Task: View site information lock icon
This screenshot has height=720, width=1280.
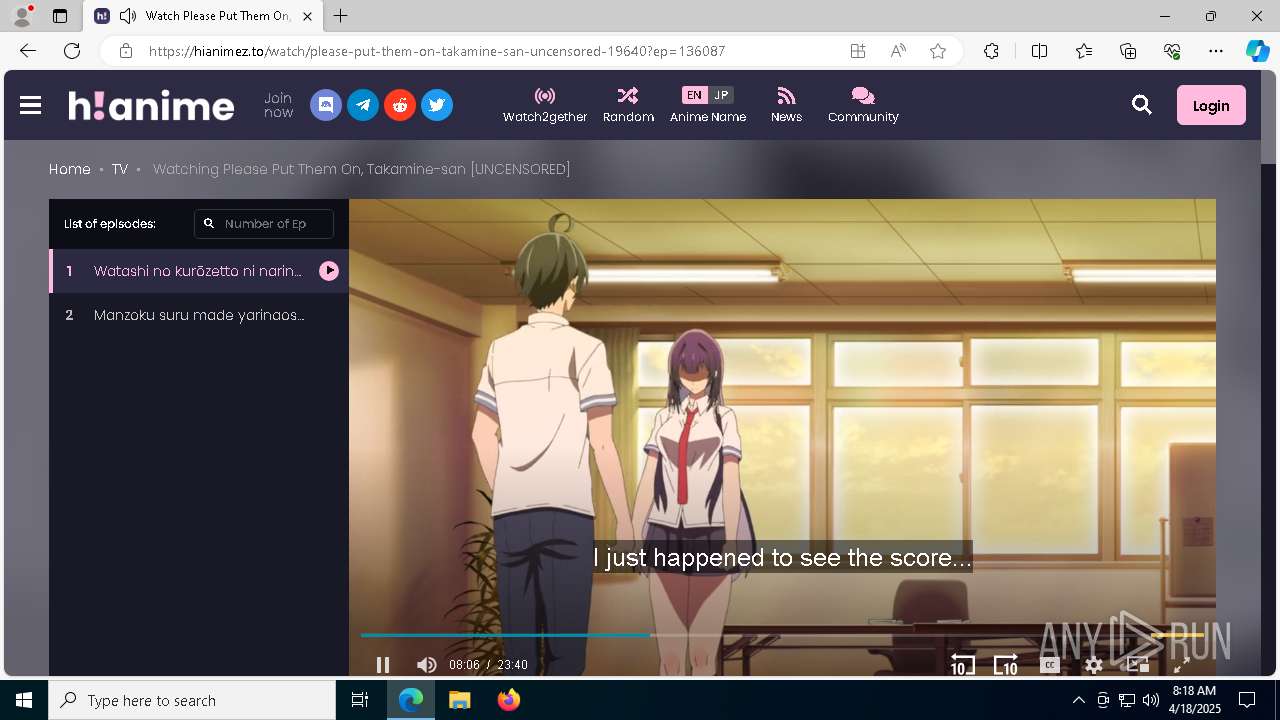Action: tap(125, 51)
